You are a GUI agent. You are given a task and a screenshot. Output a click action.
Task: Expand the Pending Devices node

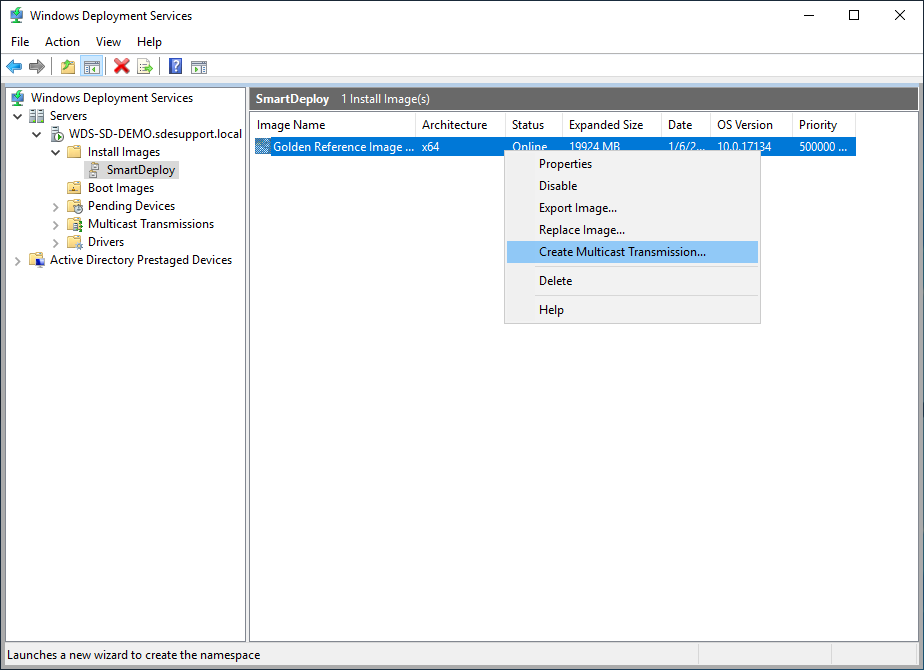point(56,206)
